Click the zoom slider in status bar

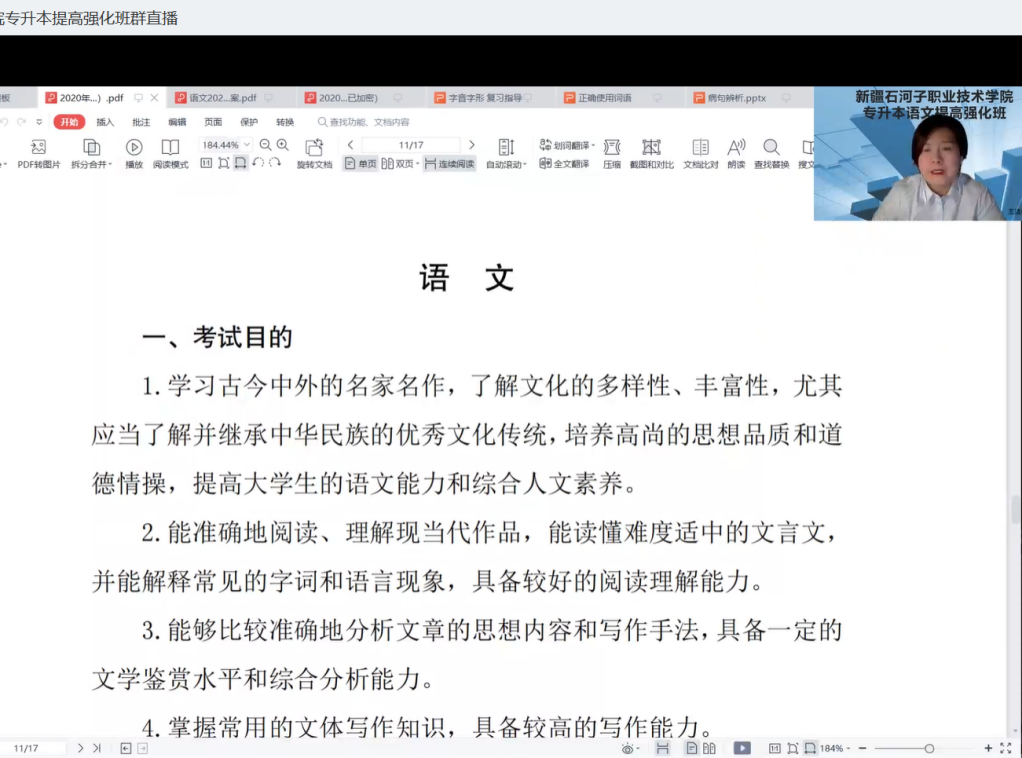coord(929,748)
